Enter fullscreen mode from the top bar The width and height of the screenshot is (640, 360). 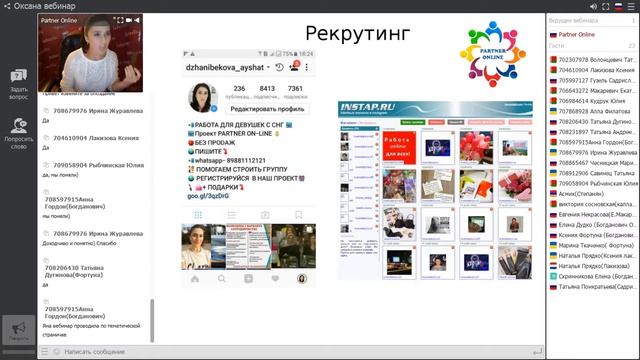click(606, 7)
